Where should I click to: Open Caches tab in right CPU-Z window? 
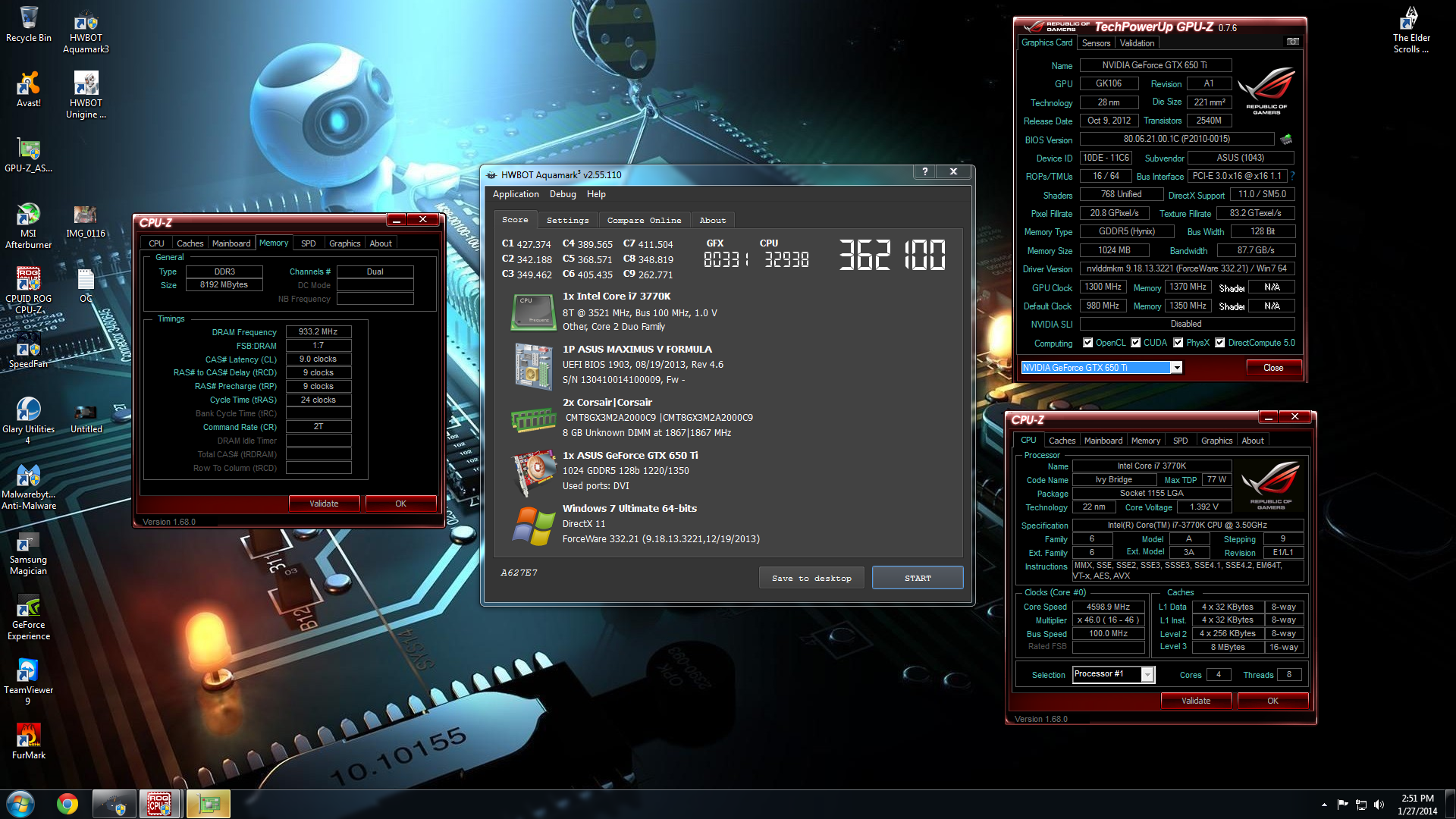[1062, 441]
